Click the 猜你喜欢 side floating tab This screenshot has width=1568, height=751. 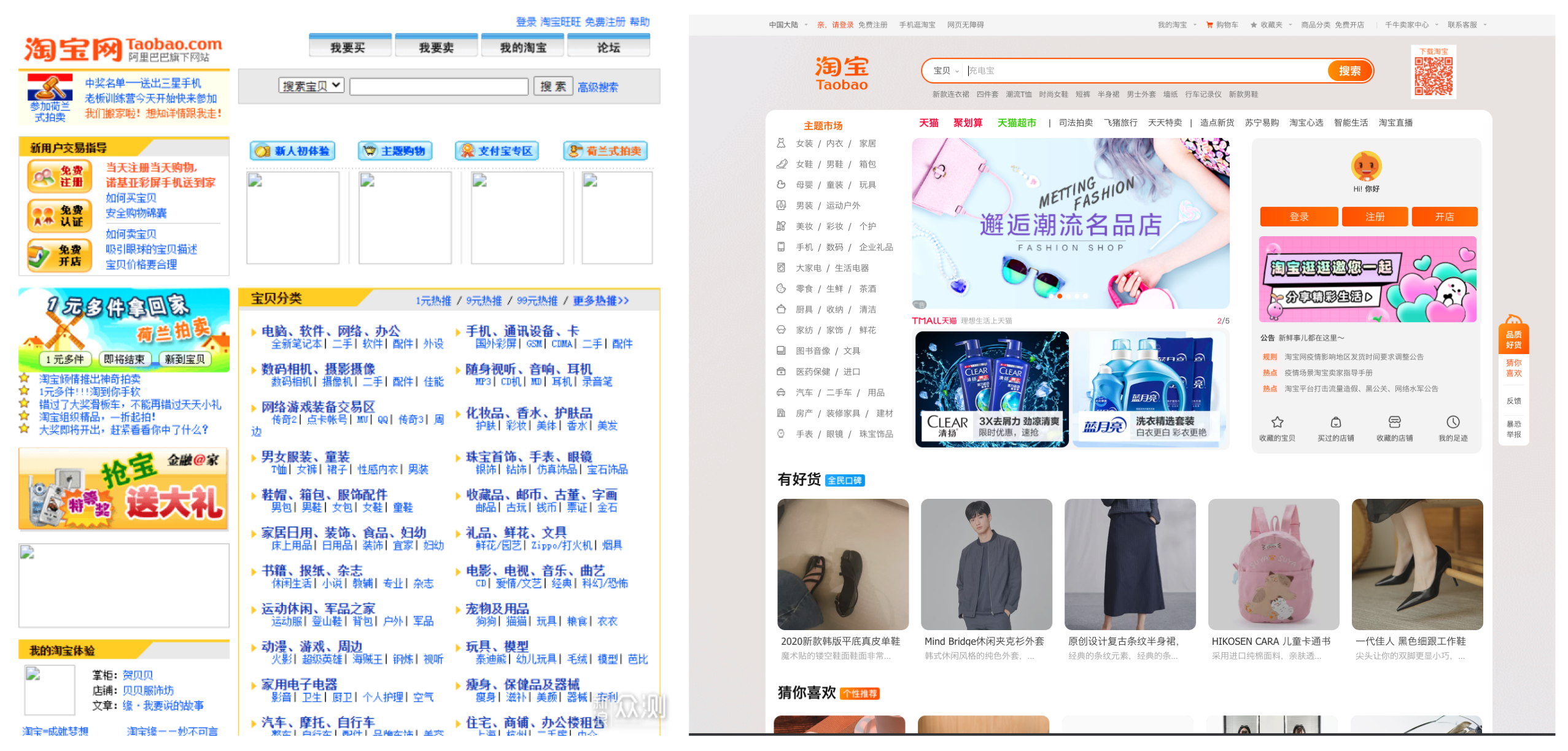pyautogui.click(x=1513, y=368)
